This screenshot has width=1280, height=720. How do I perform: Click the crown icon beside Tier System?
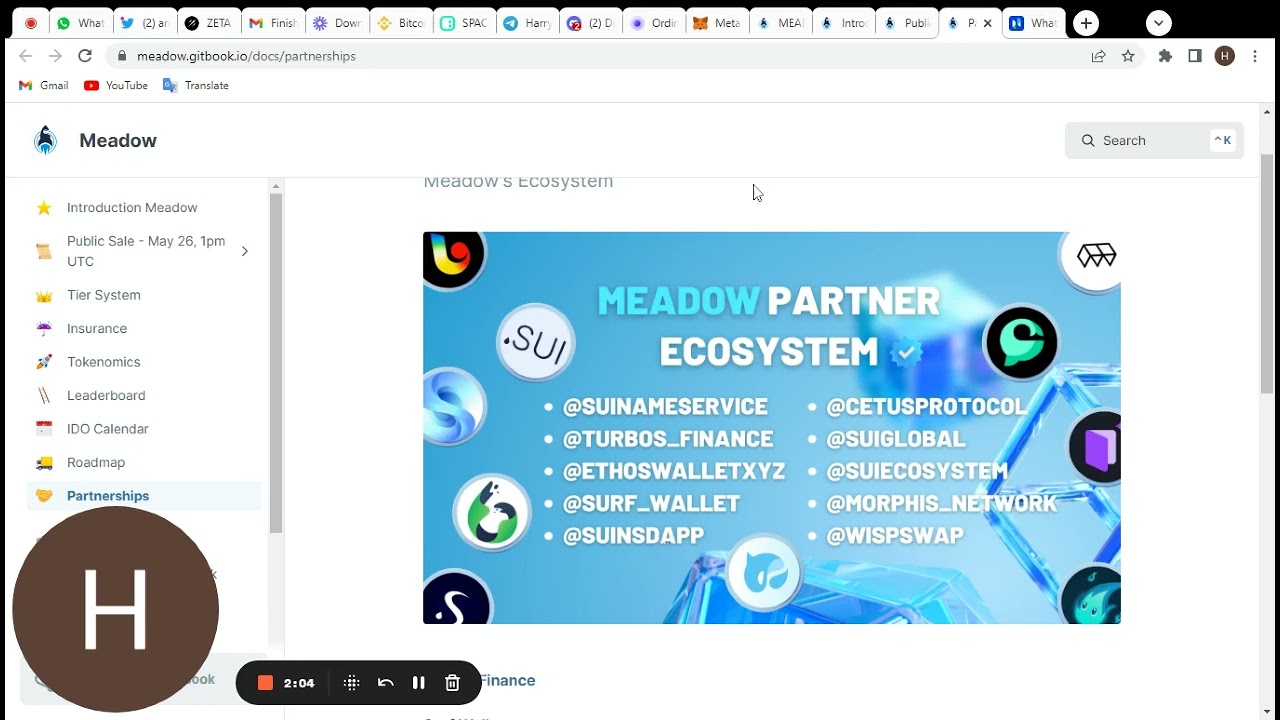coord(44,295)
